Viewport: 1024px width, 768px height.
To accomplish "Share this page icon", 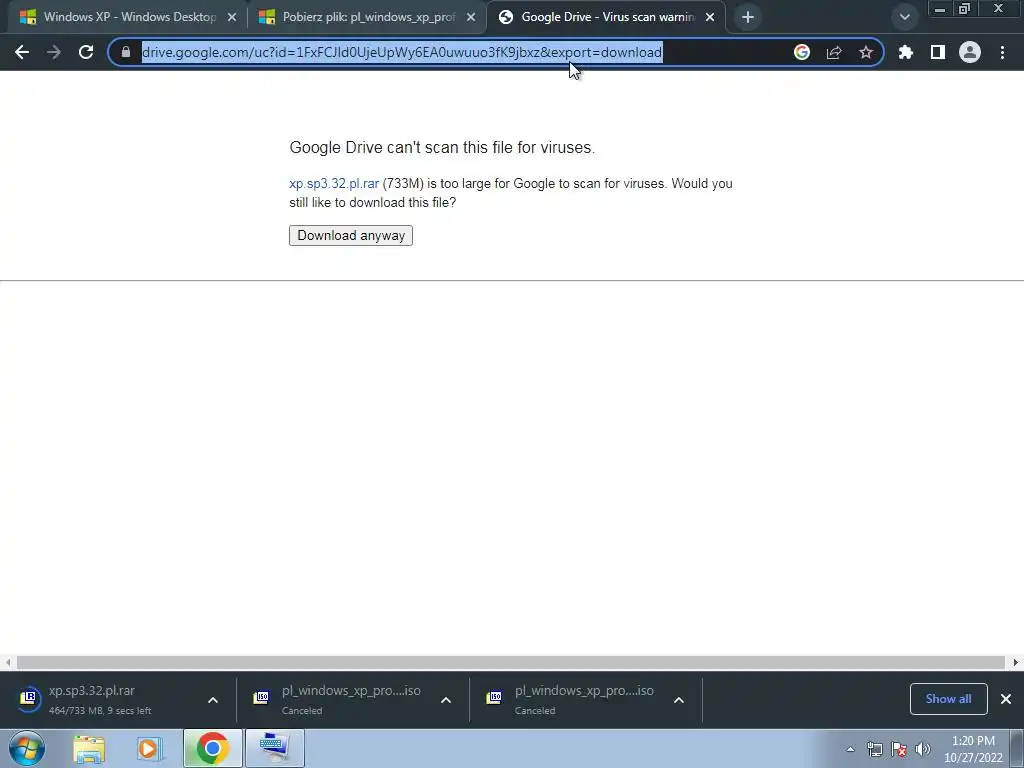I will [833, 52].
